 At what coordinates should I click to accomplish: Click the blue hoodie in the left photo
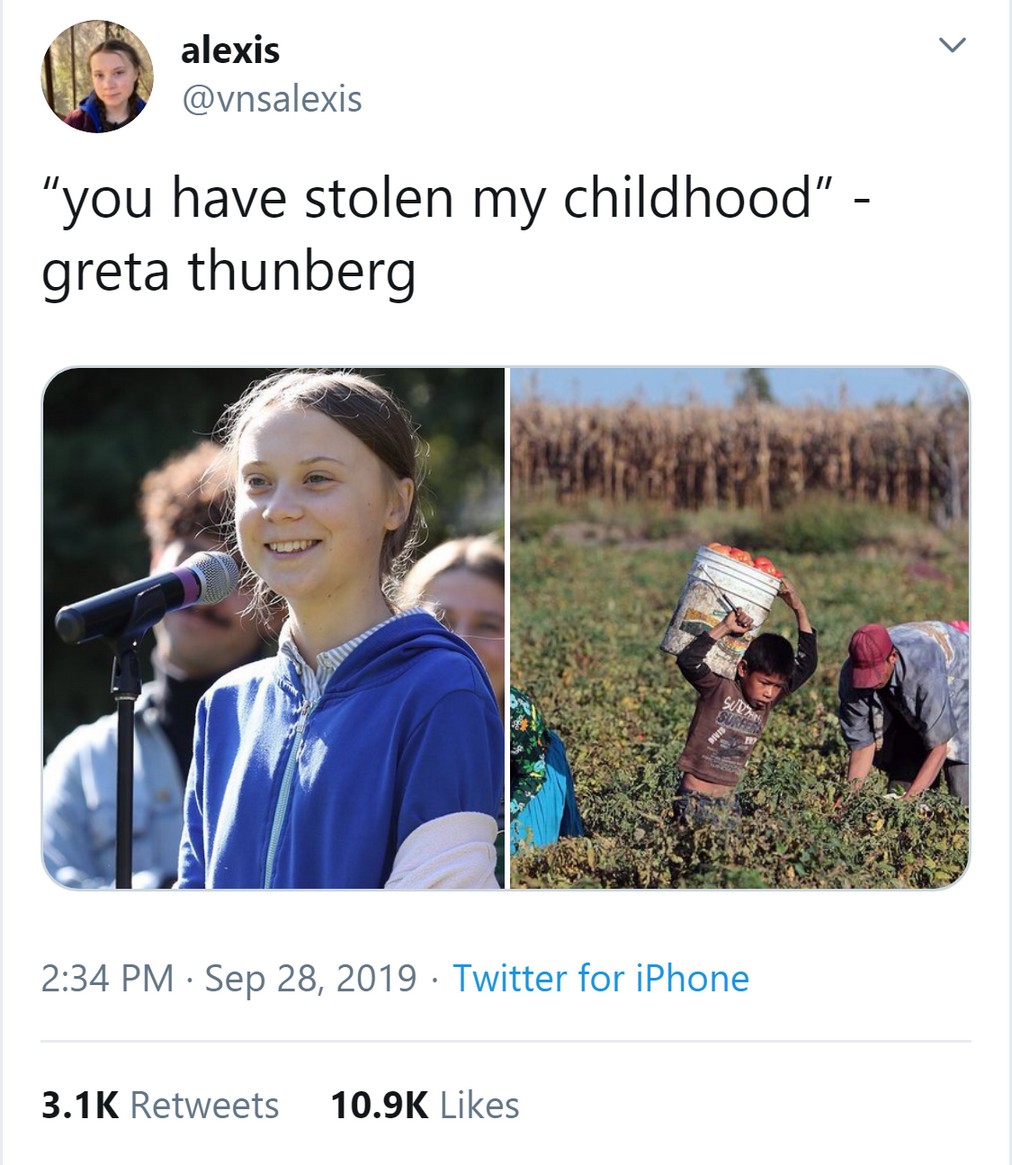pos(340,760)
